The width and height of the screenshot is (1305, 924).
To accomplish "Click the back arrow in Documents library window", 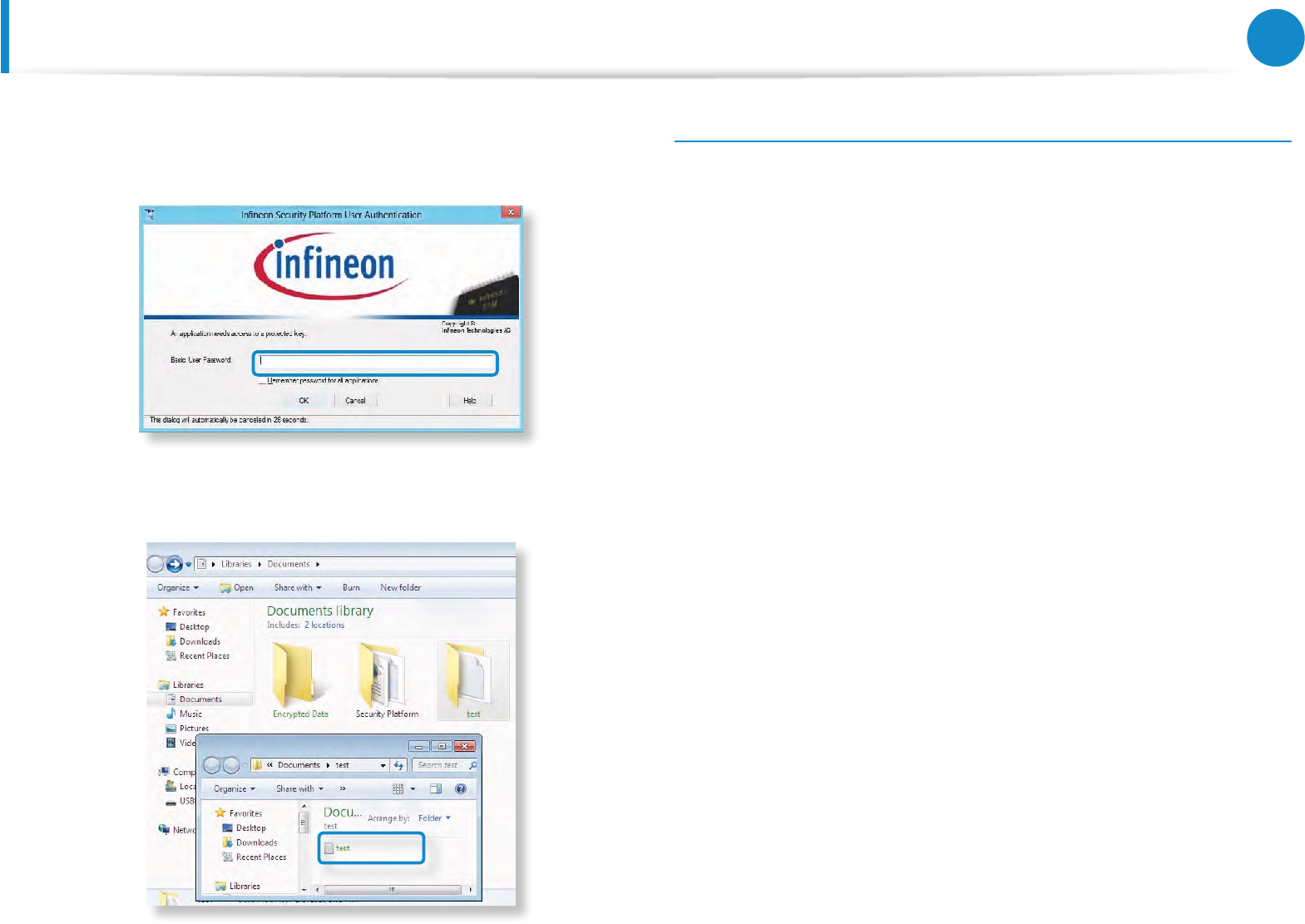I will [156, 564].
